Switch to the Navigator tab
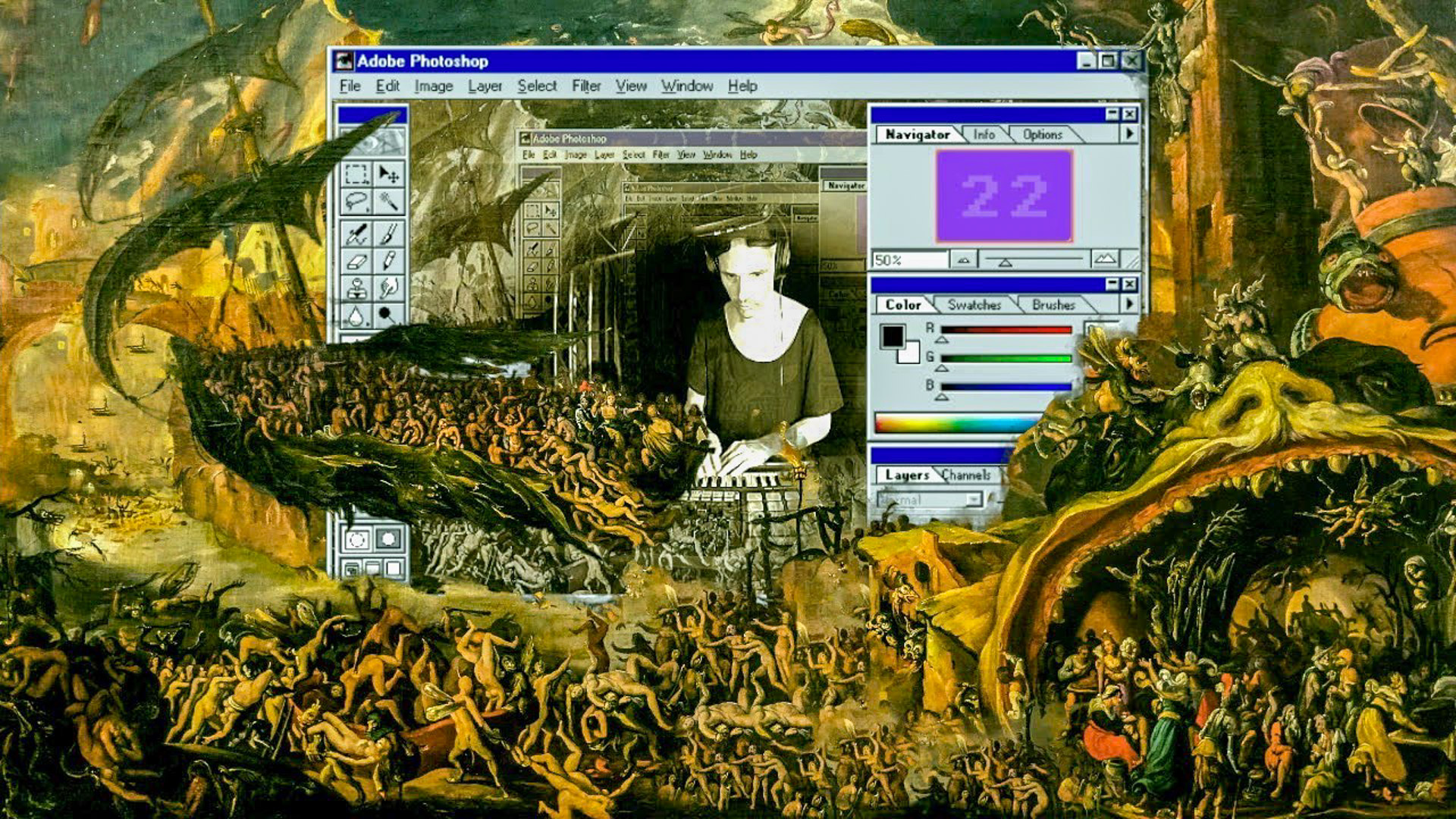Screen dimensions: 1456x819 pos(918,134)
